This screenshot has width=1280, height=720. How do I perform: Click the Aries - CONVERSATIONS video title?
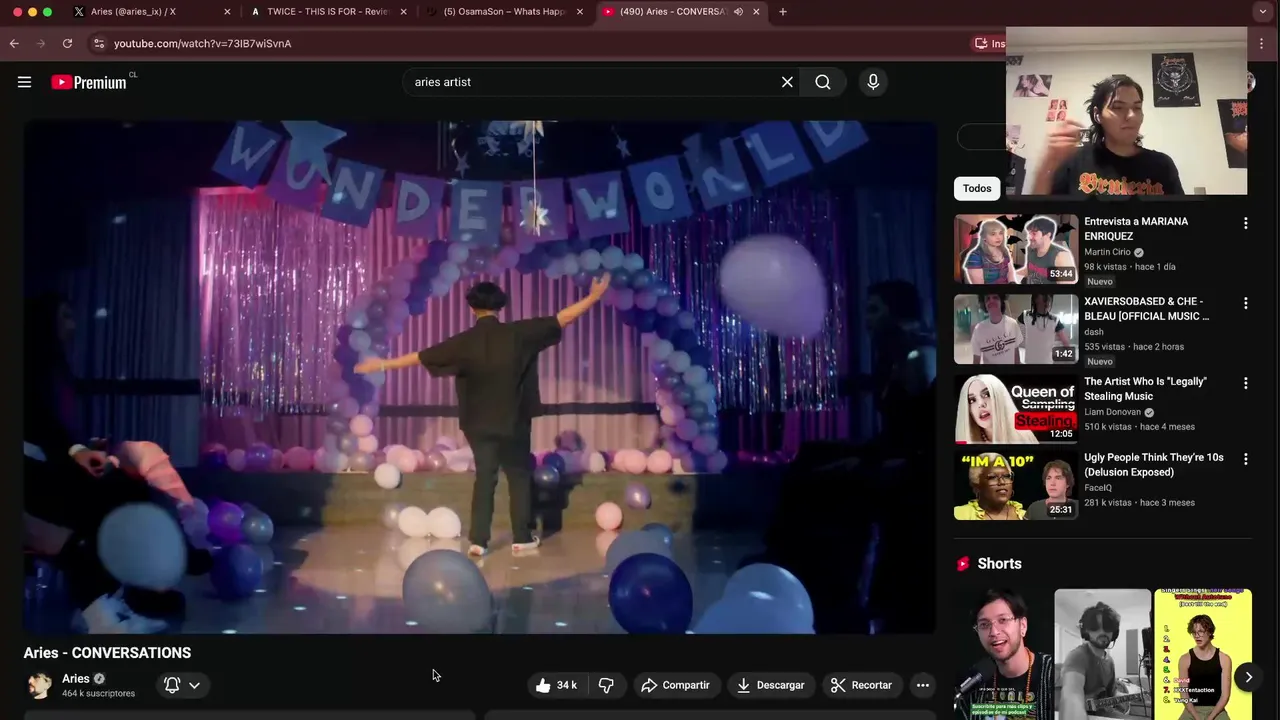[107, 653]
